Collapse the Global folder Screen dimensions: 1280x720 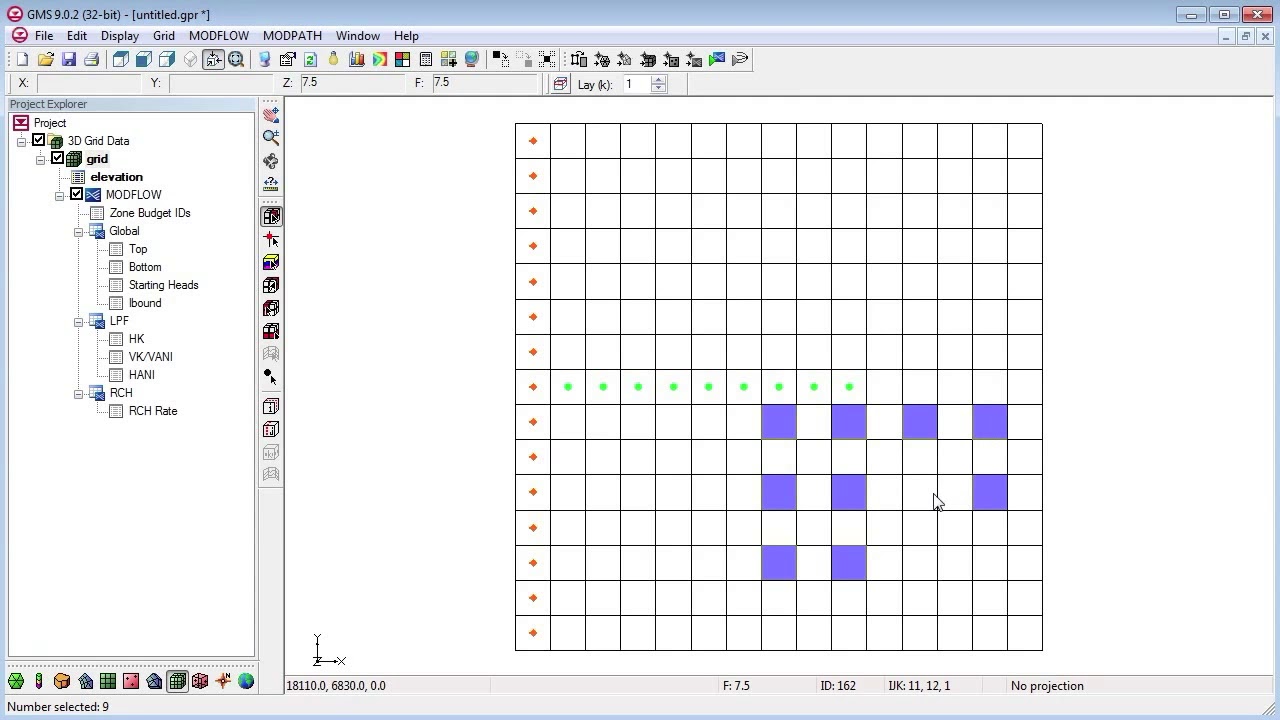click(x=79, y=231)
